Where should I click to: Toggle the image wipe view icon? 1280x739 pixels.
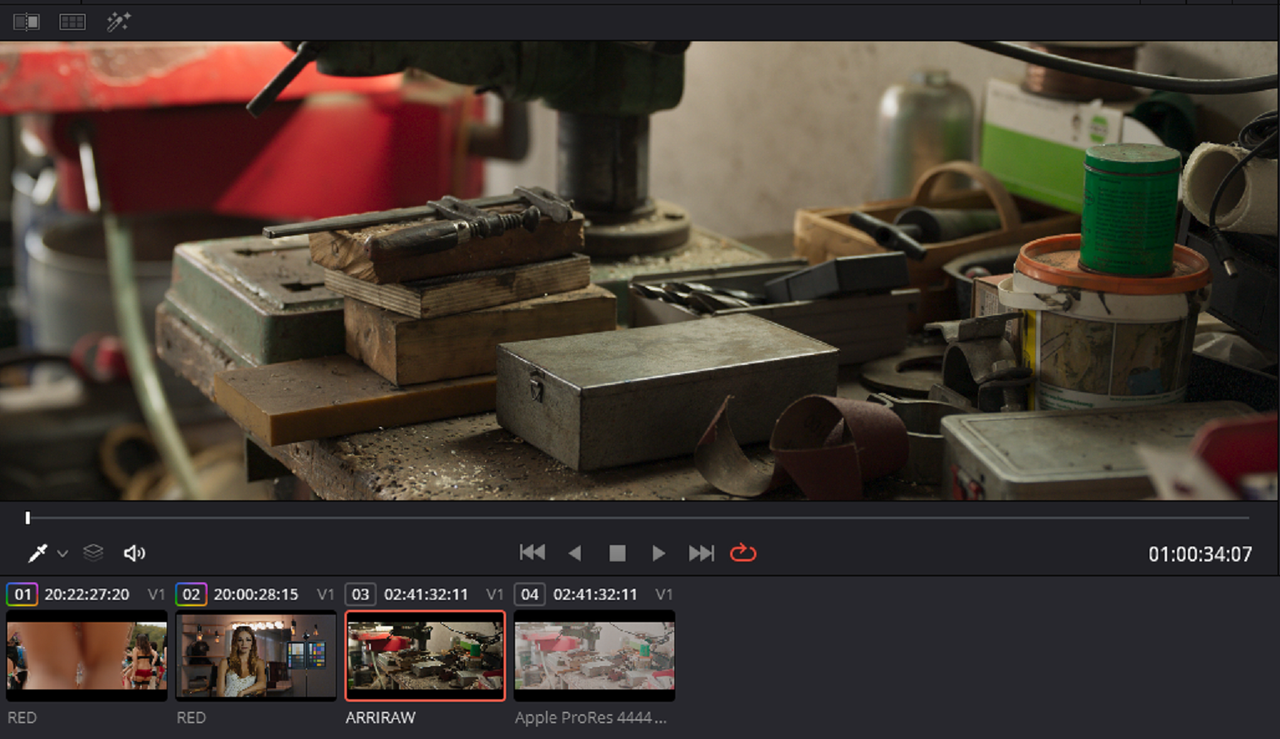point(26,21)
